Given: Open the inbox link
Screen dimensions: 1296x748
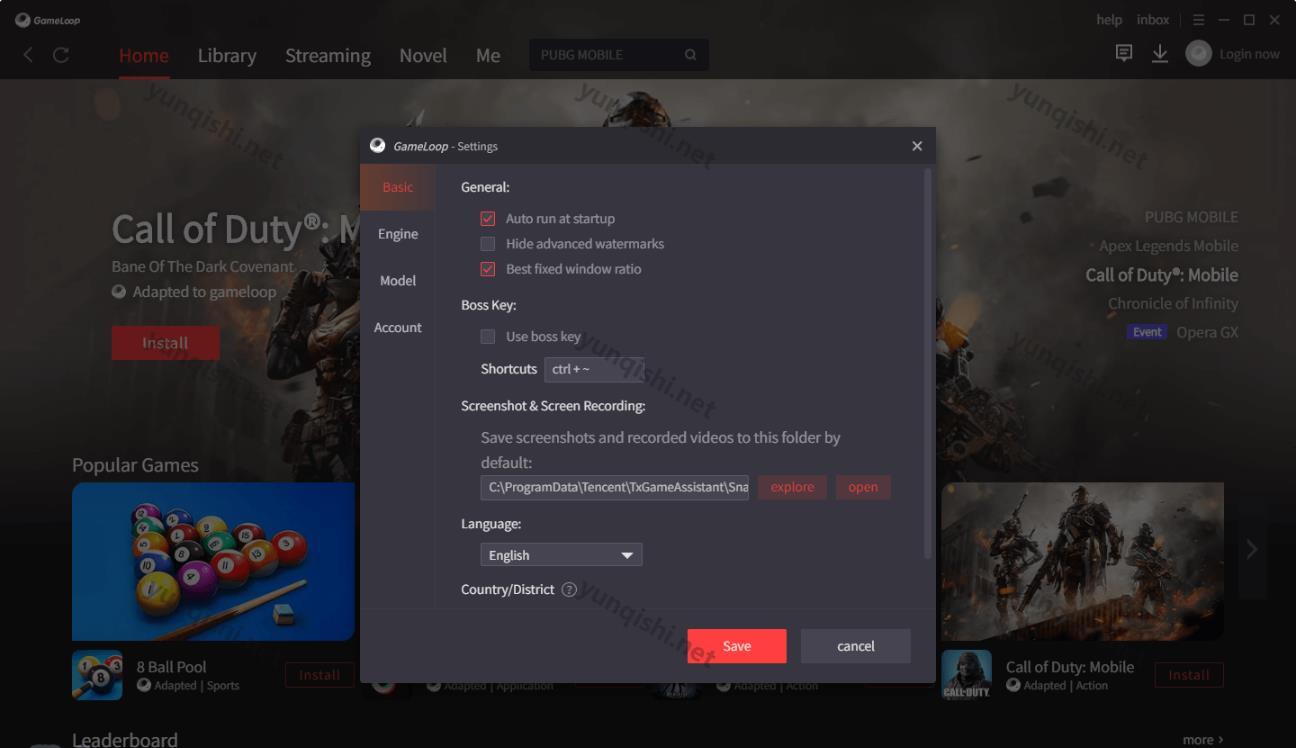Looking at the screenshot, I should pos(1153,20).
